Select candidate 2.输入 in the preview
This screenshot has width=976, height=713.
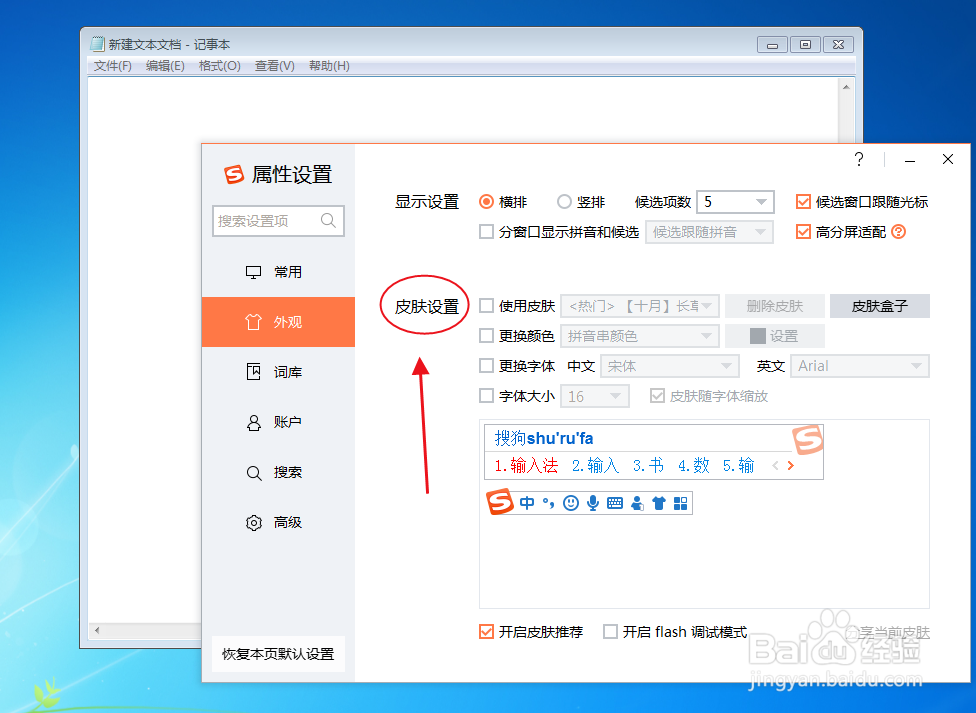[x=595, y=465]
